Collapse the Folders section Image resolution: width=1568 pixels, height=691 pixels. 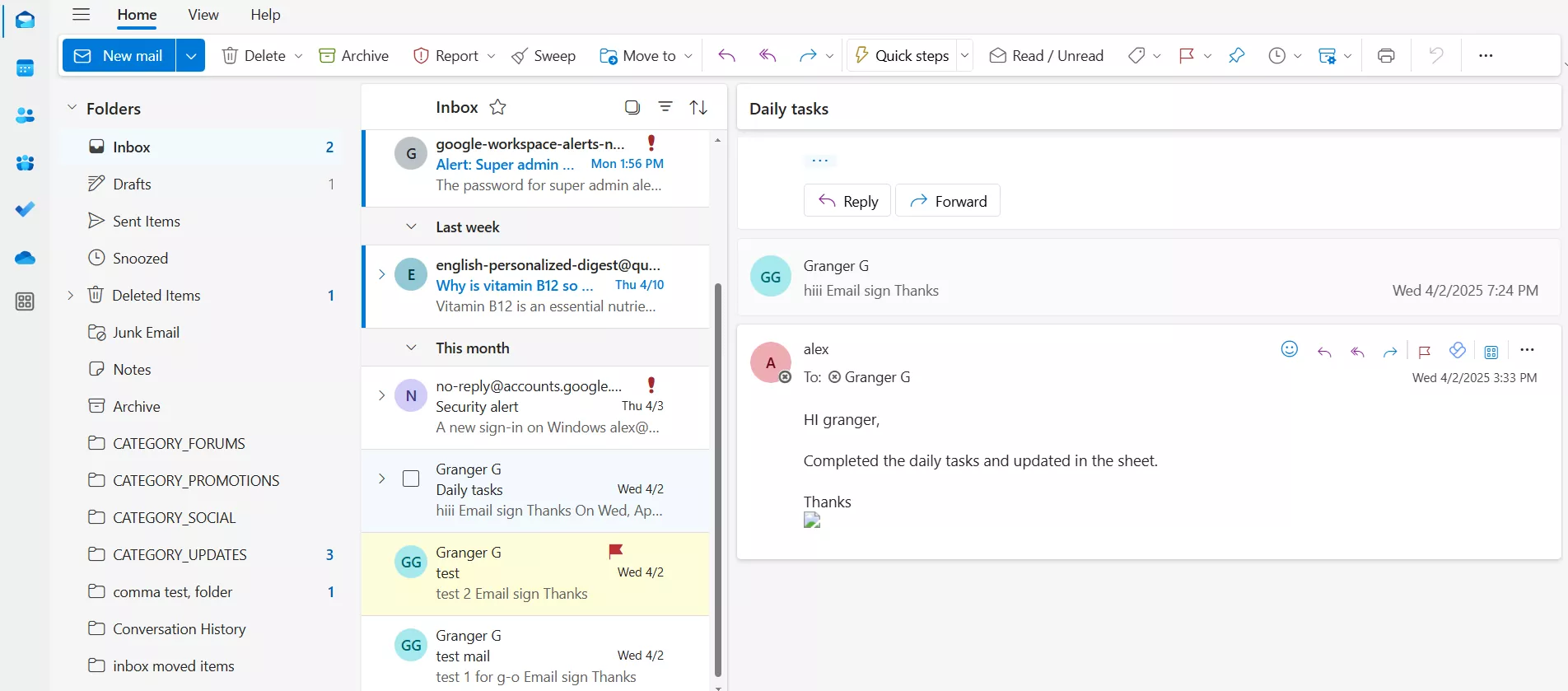coord(72,108)
